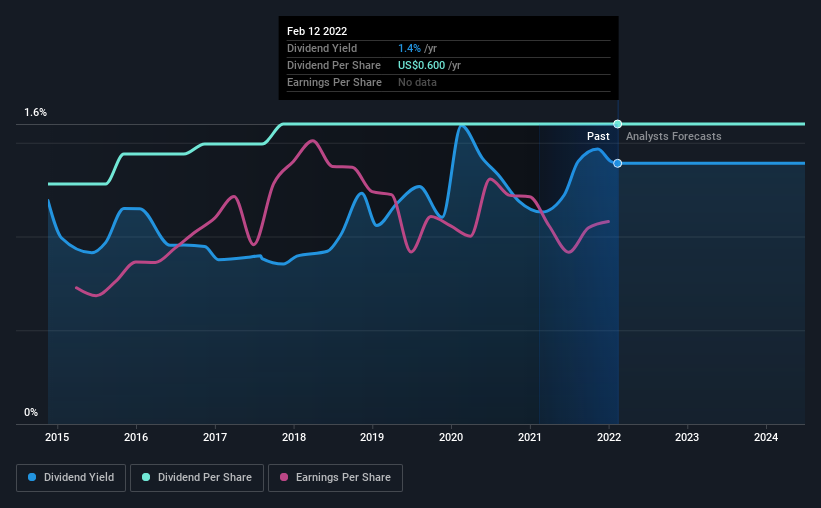Click the 2017 label on the x-axis
821x508 pixels.
215,437
